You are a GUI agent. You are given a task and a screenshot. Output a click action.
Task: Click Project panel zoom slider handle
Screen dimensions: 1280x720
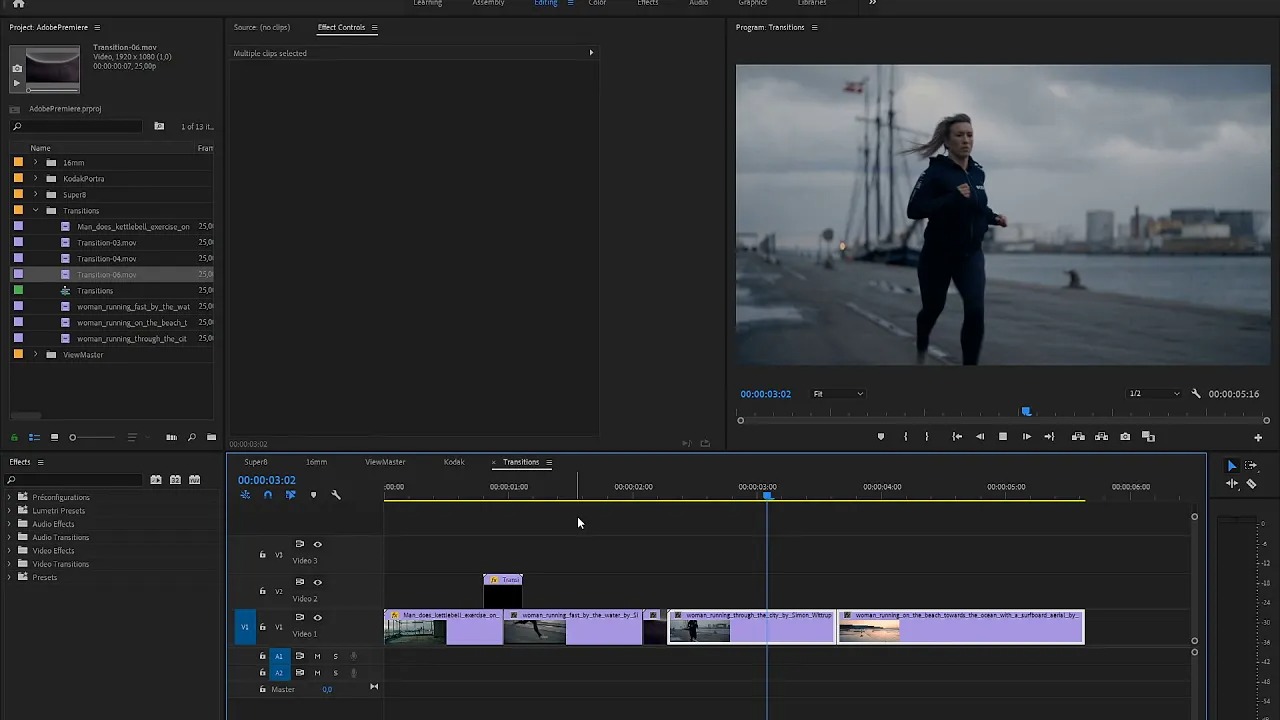pos(73,437)
